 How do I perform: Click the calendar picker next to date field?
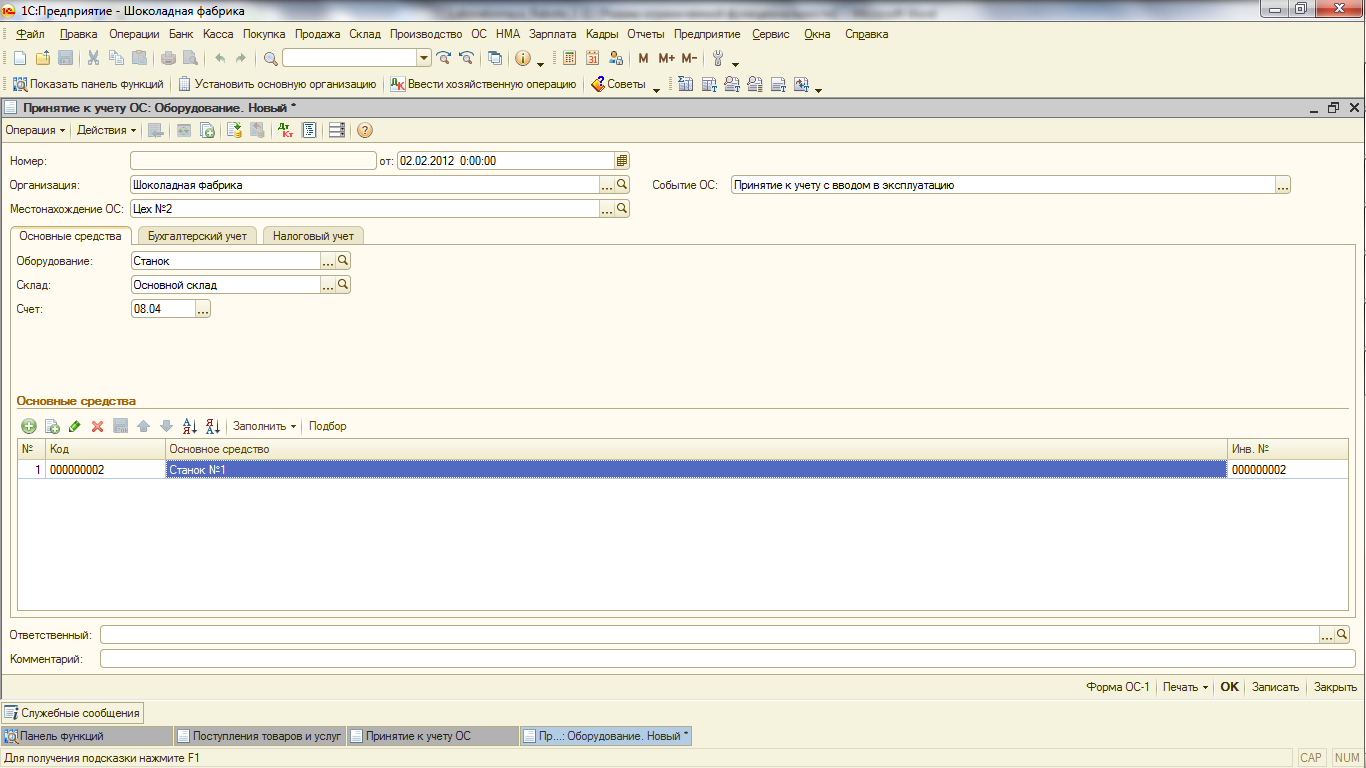coord(621,160)
